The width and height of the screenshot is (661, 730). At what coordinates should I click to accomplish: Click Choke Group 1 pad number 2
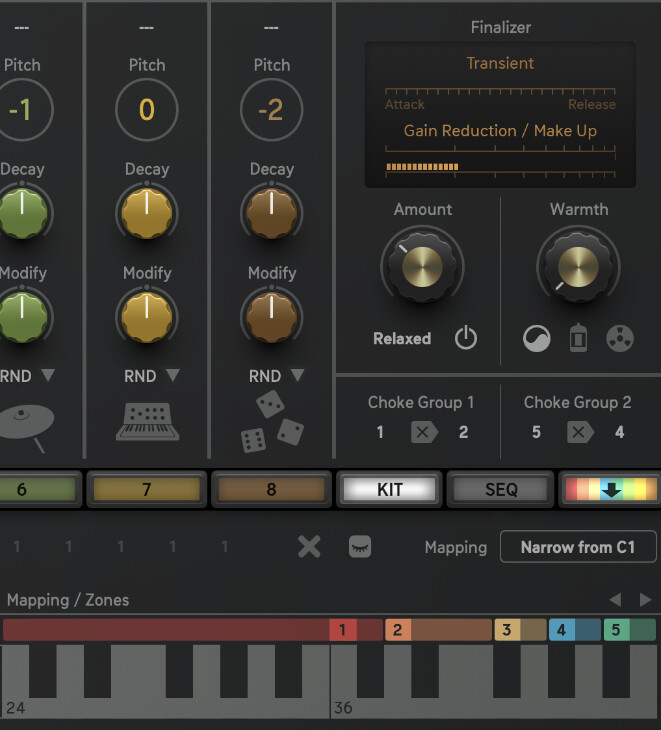(x=463, y=432)
